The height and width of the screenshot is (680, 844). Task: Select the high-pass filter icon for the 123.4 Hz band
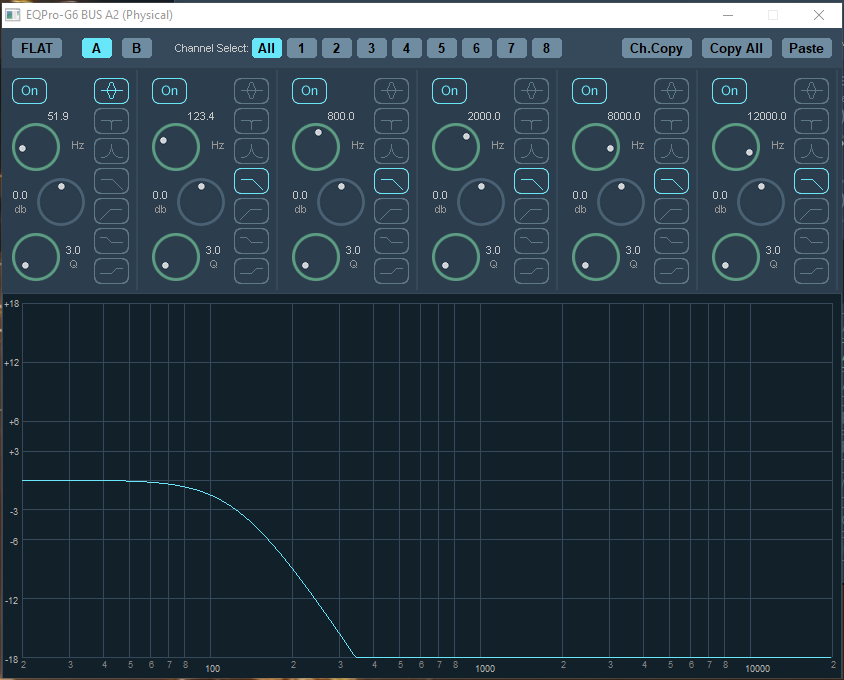251,211
